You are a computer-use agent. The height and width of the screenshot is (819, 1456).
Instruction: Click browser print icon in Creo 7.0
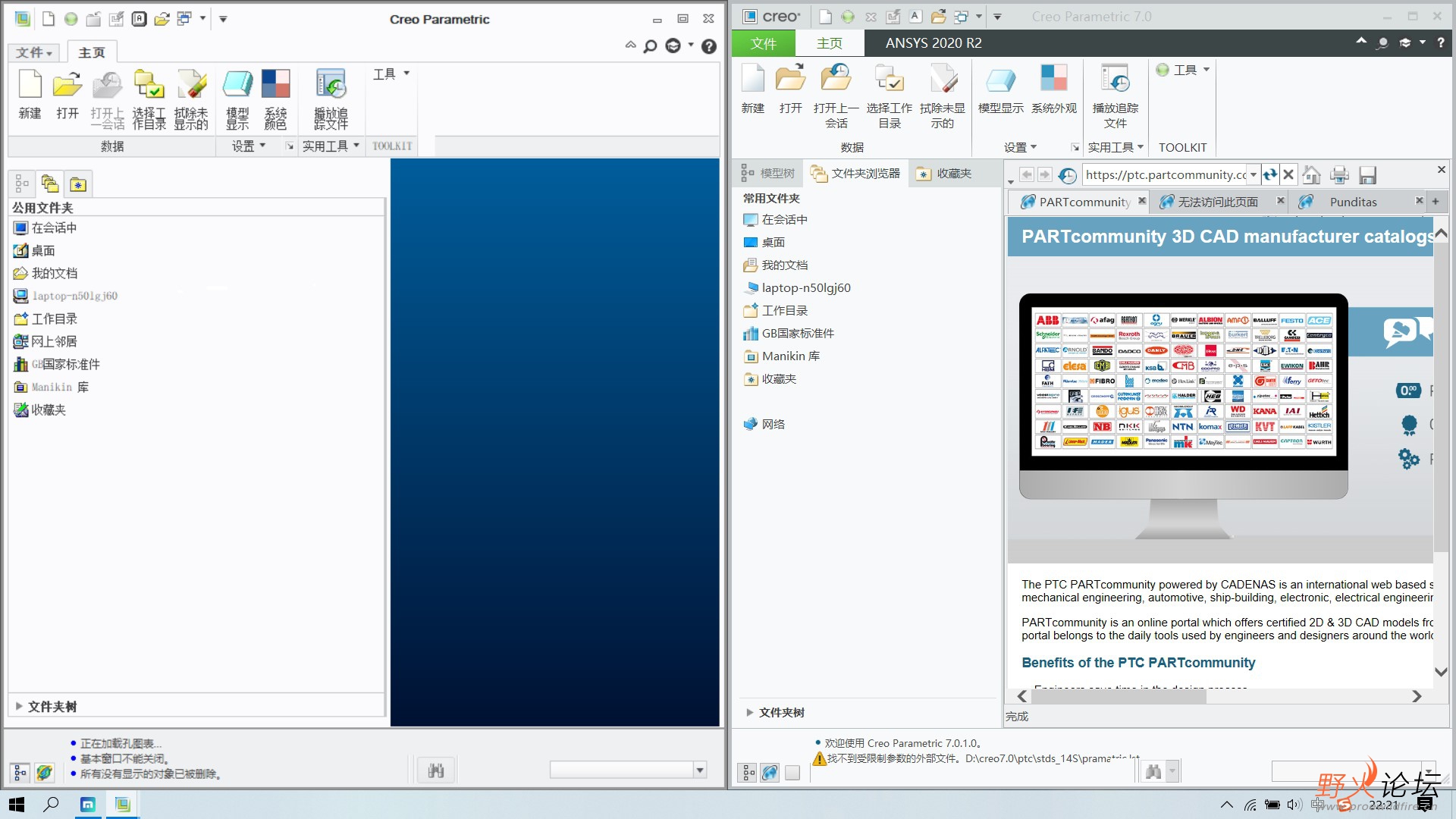(x=1339, y=175)
